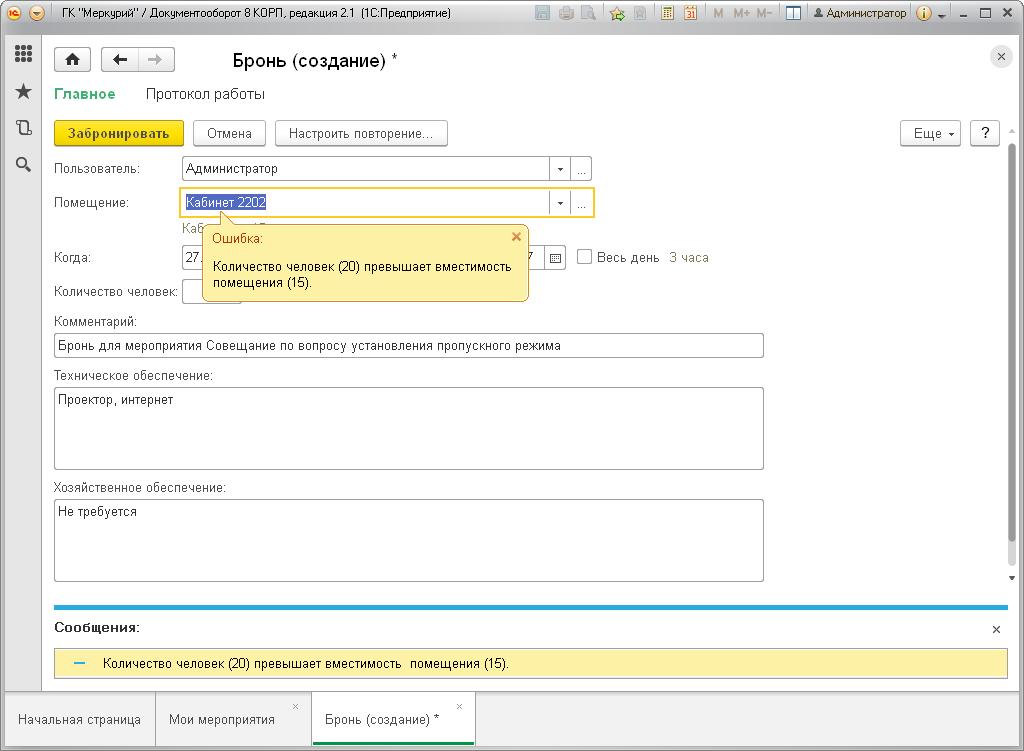Navigate forward with right arrow button

pyautogui.click(x=155, y=60)
